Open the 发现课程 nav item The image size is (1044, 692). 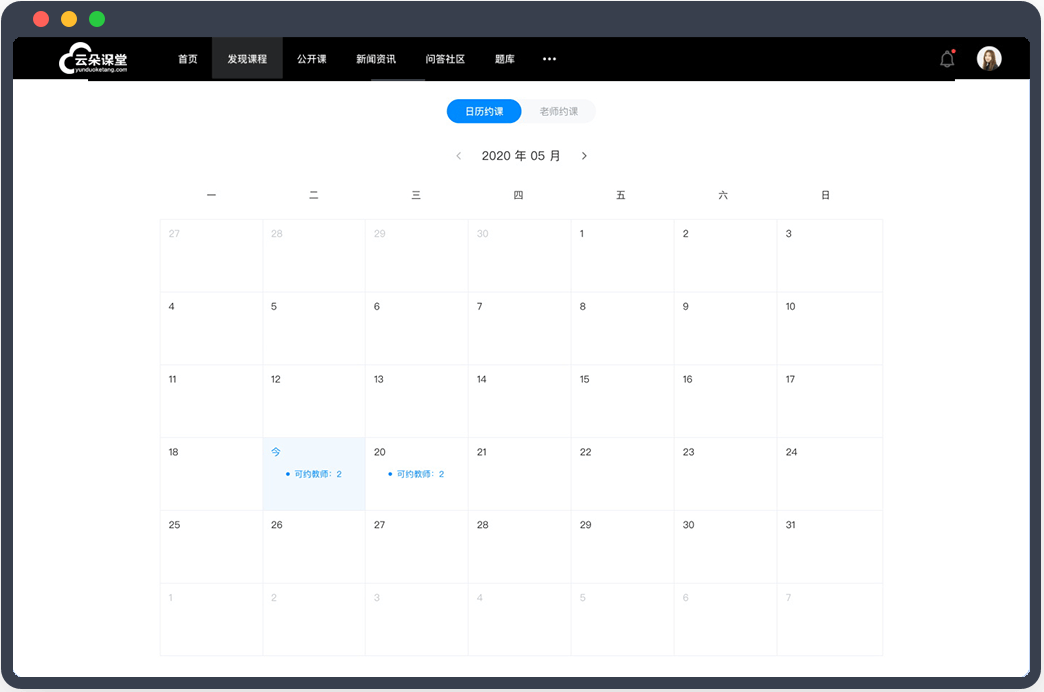247,59
